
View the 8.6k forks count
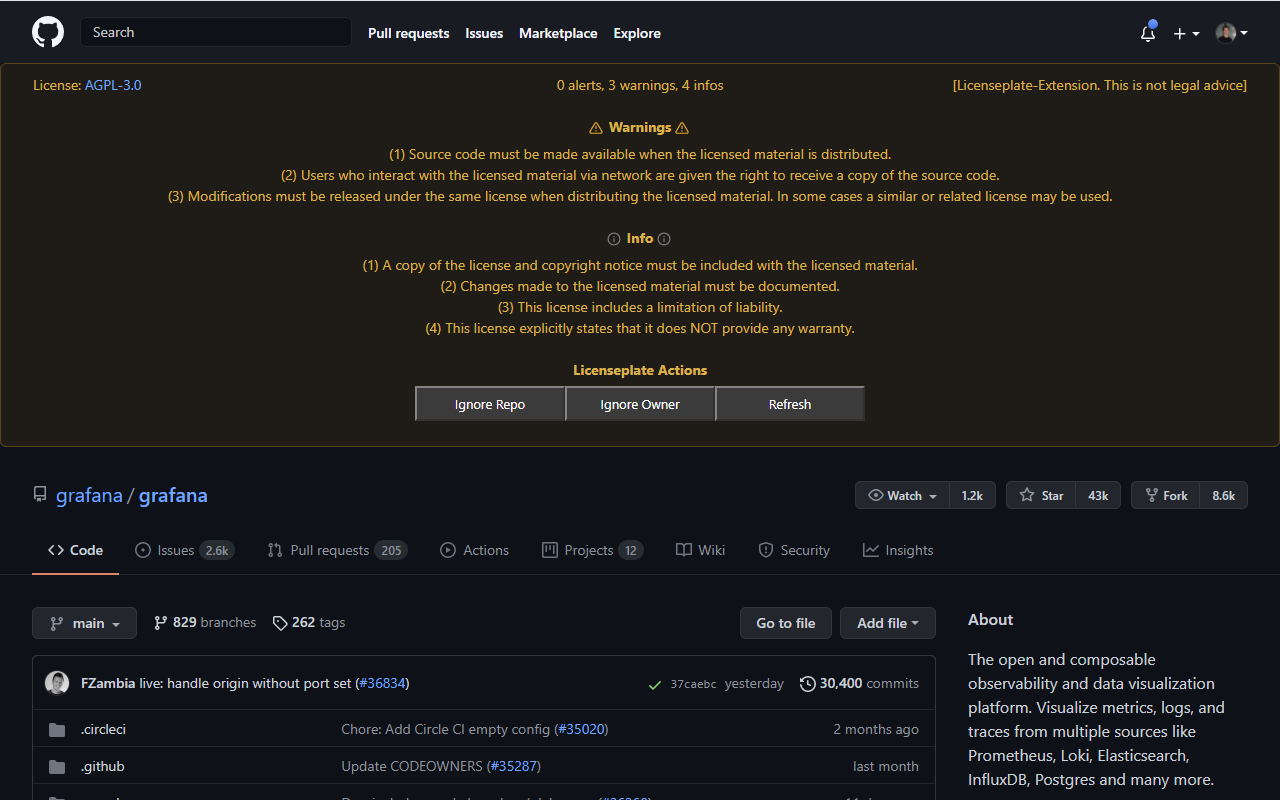(1224, 495)
